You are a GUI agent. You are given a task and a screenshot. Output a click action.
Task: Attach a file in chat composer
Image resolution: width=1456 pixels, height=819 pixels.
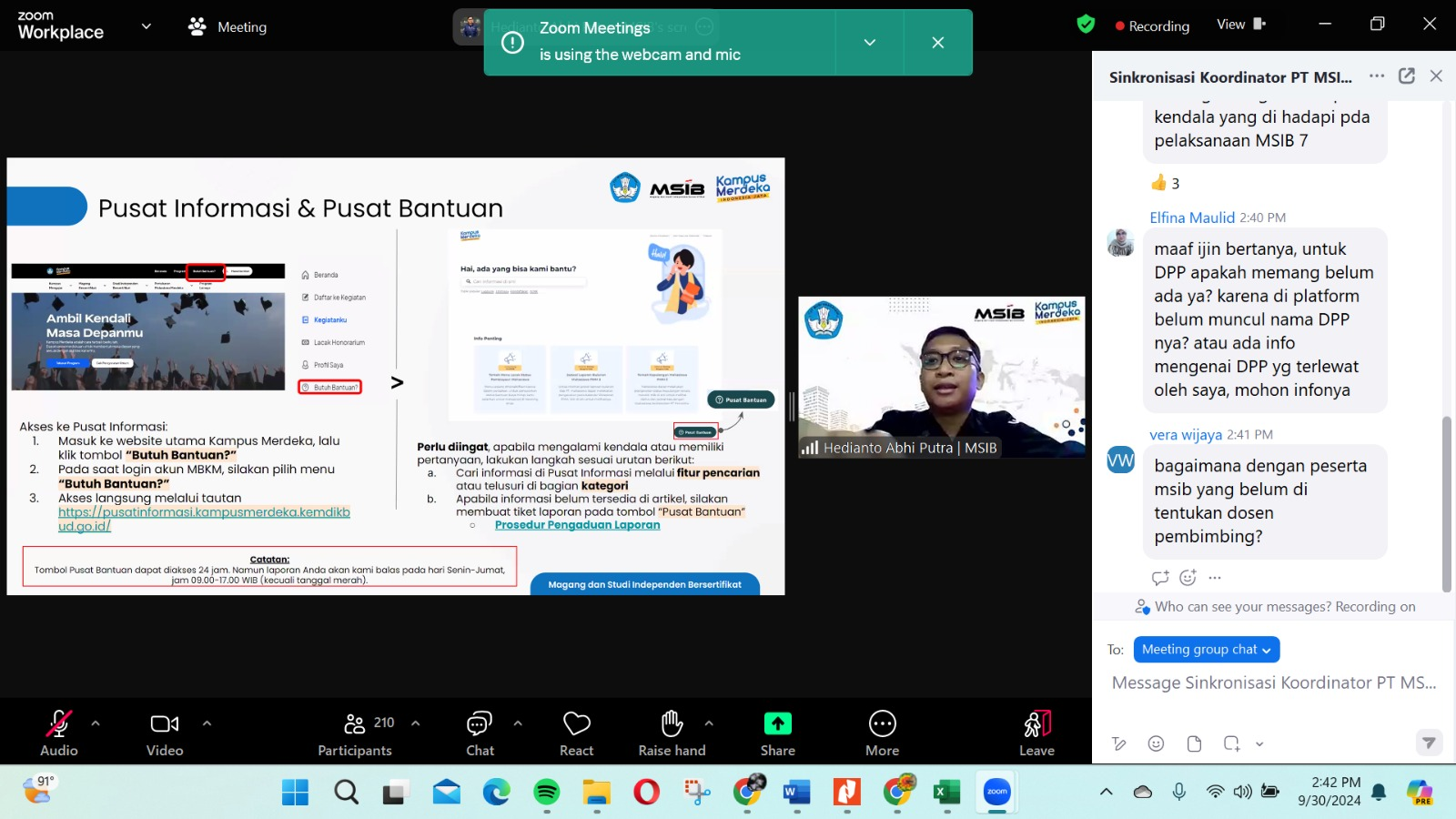[1194, 743]
